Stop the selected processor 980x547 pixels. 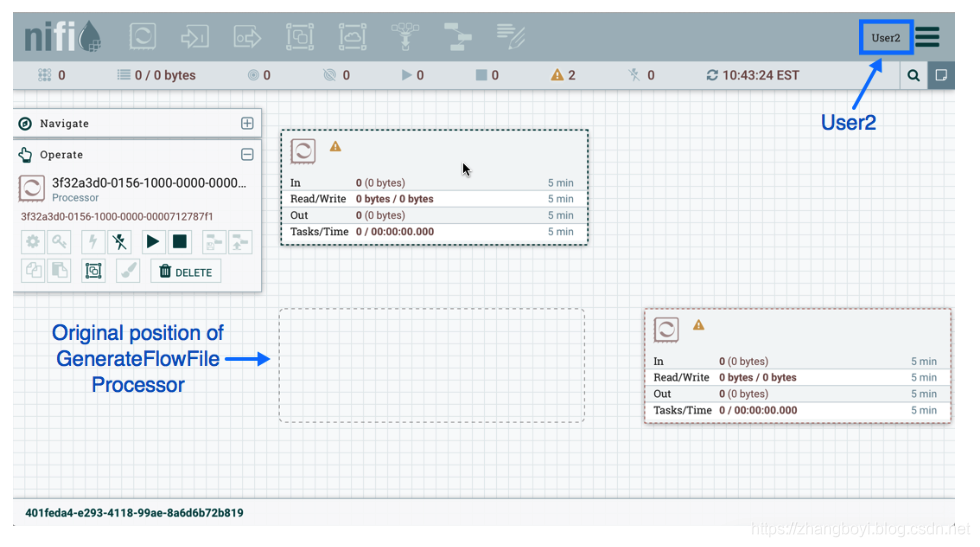tap(179, 242)
